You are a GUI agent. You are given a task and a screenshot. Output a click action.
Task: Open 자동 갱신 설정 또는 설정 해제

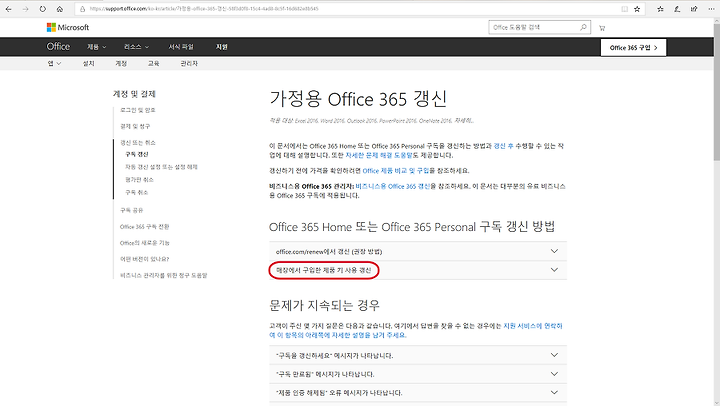click(162, 167)
